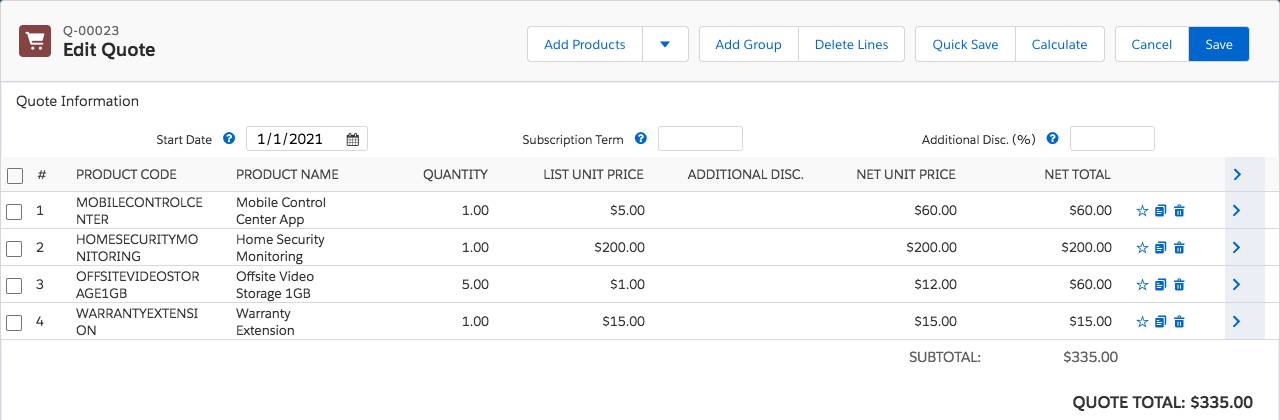Check the Warranty Extension row

(x=15, y=323)
